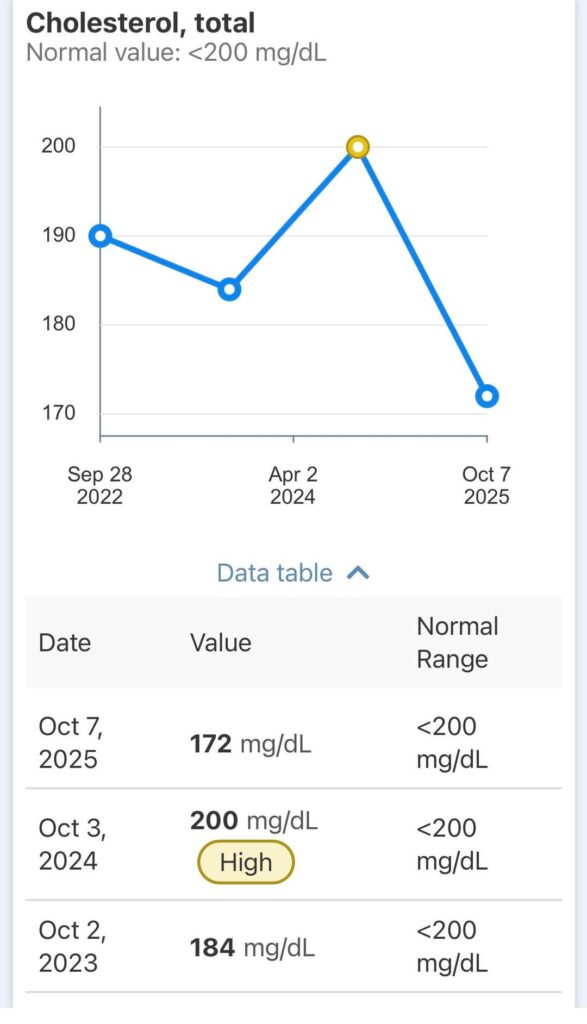Click the Value column header
The width and height of the screenshot is (587, 1024).
tap(219, 643)
